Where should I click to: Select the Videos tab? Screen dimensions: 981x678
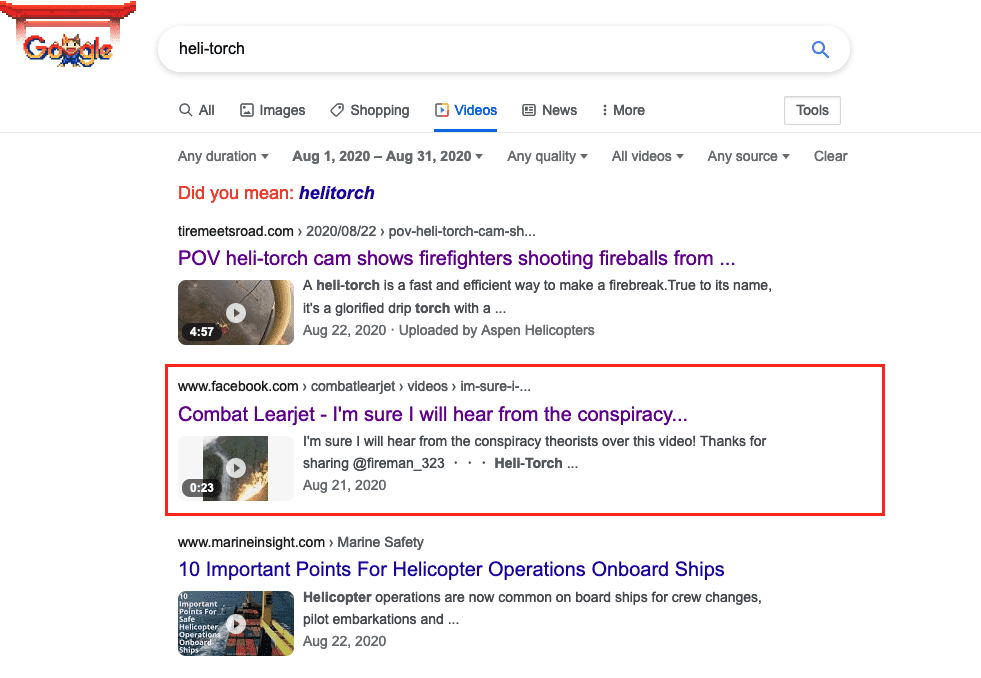coord(466,110)
